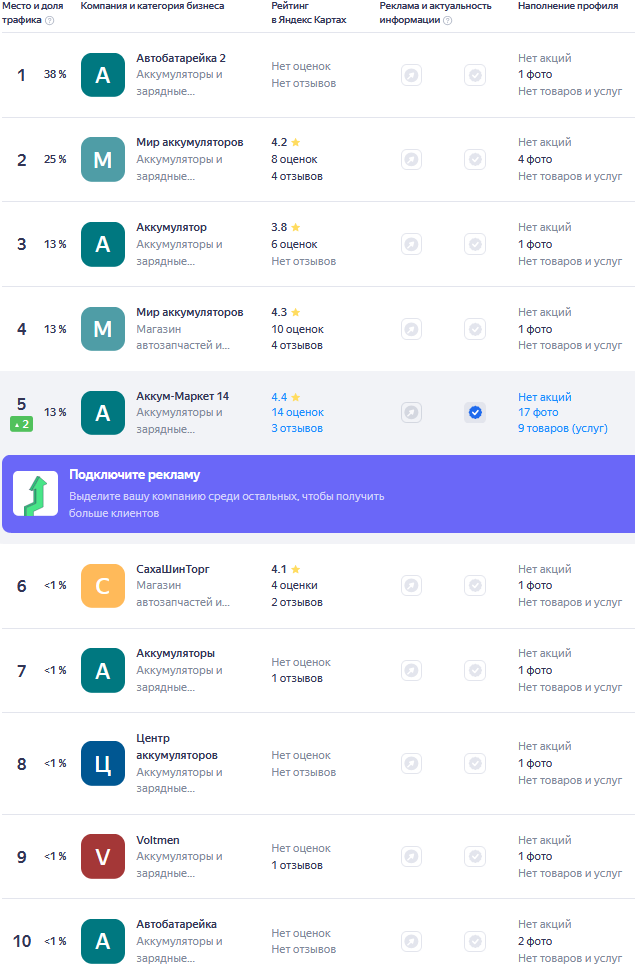Click the Компания и категория бизнеса header

click(x=152, y=6)
